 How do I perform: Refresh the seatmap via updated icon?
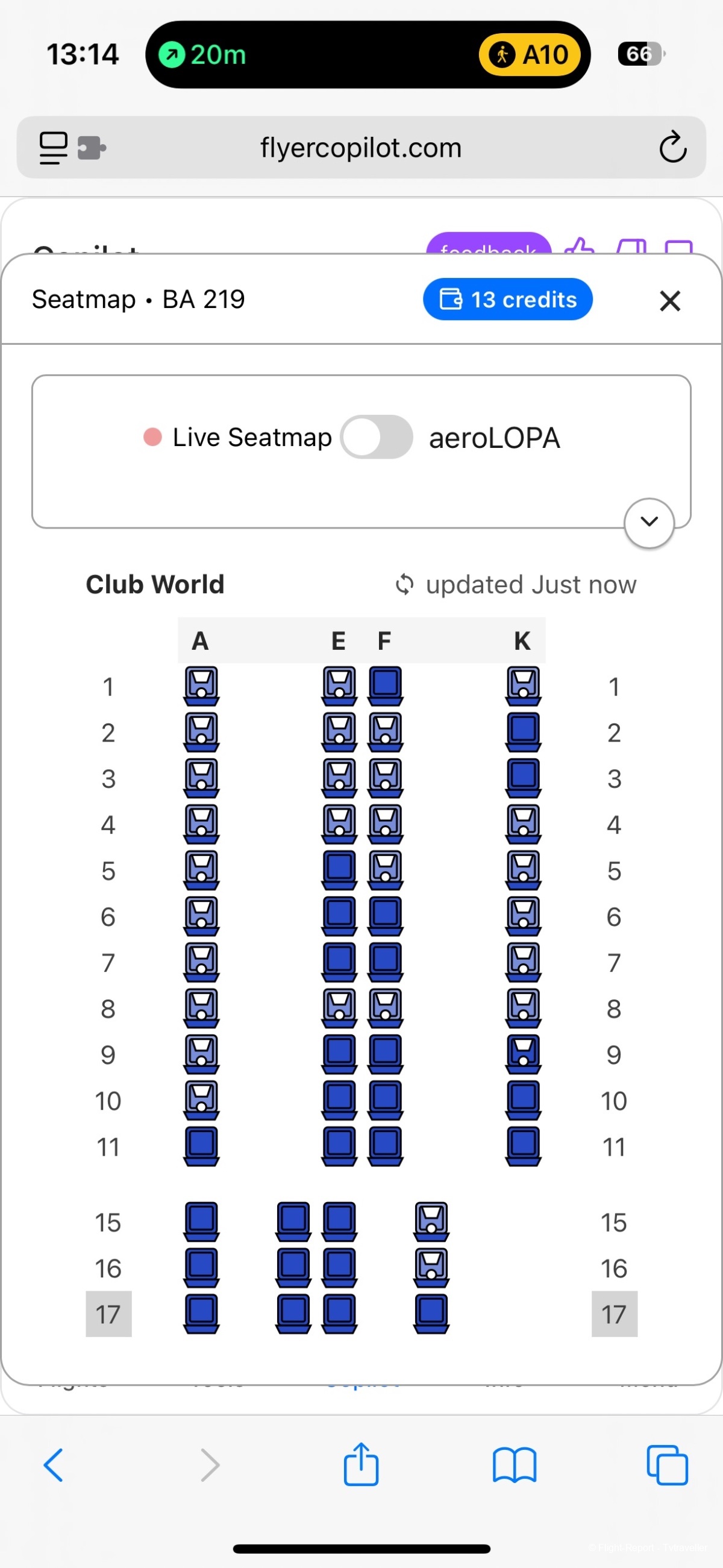tap(405, 584)
